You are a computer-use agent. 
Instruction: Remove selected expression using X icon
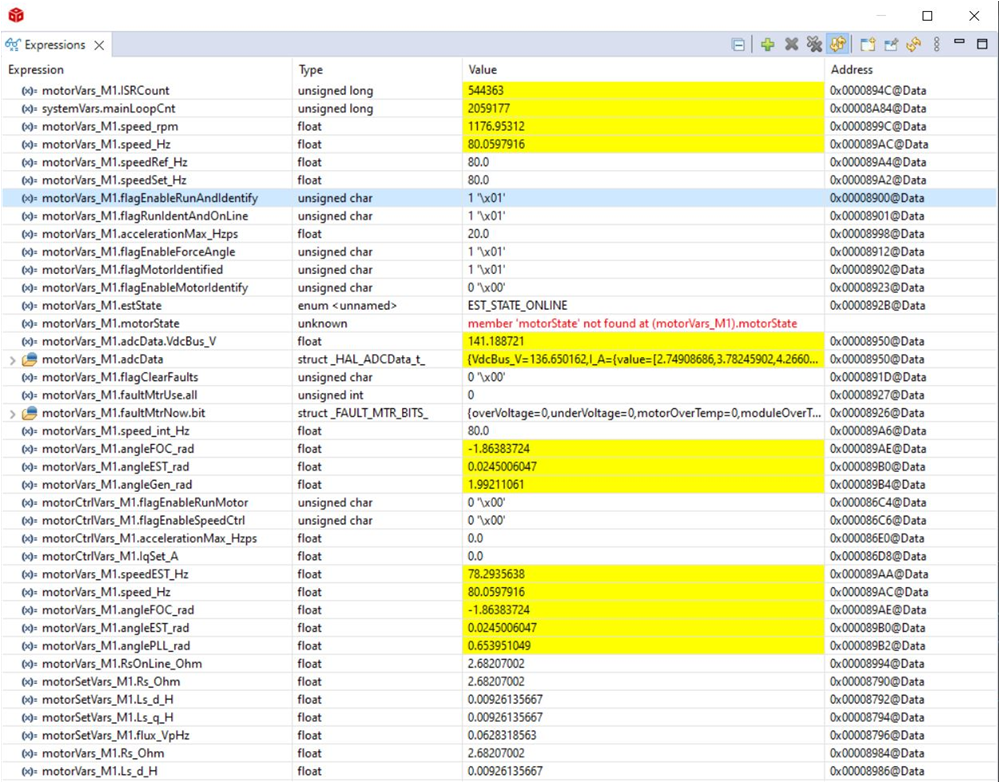791,45
